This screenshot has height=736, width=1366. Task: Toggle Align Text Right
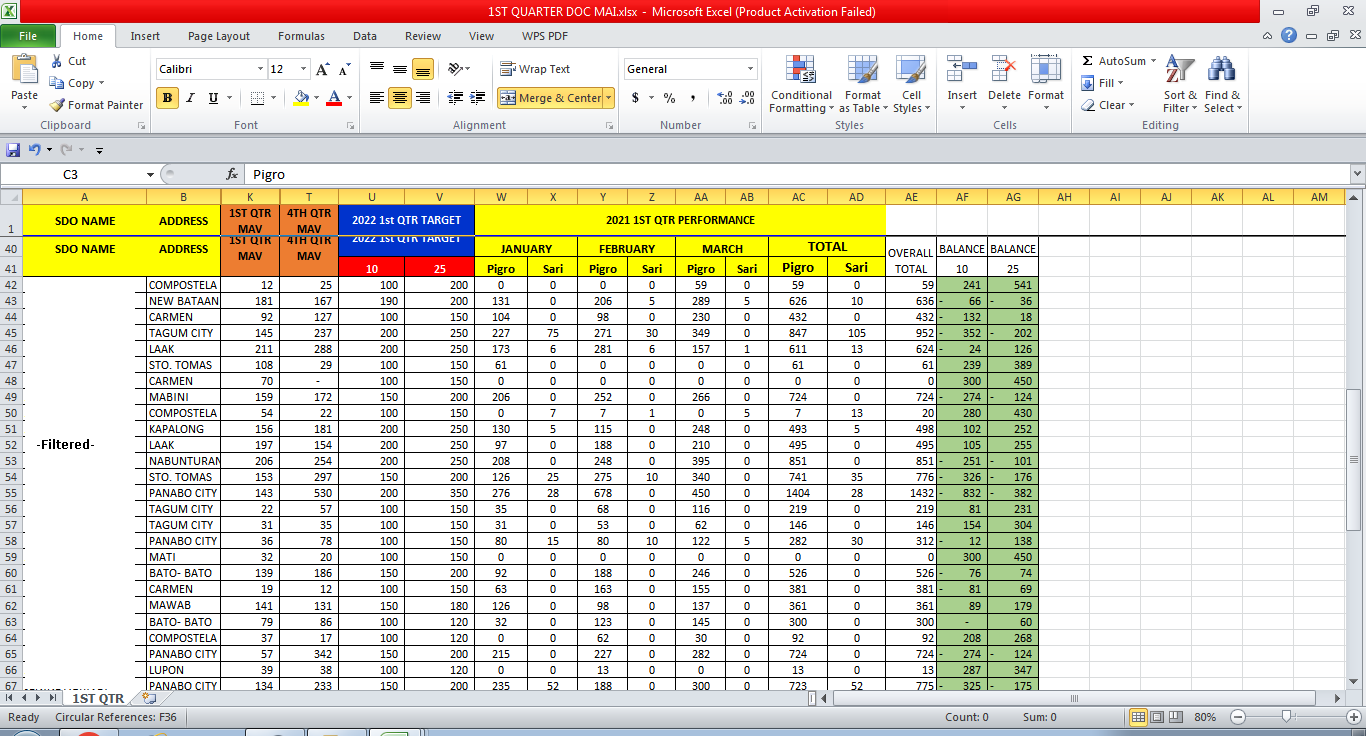coord(423,98)
